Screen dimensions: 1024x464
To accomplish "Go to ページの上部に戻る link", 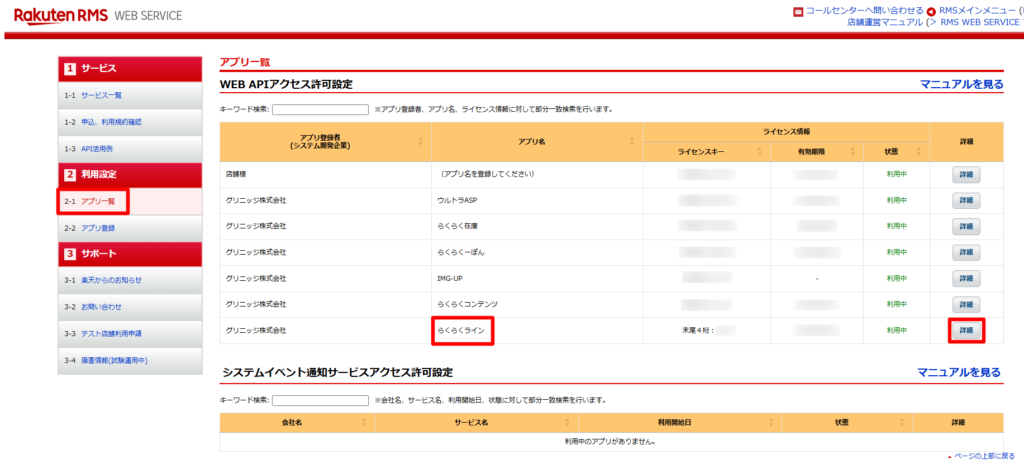I will pyautogui.click(x=985, y=456).
